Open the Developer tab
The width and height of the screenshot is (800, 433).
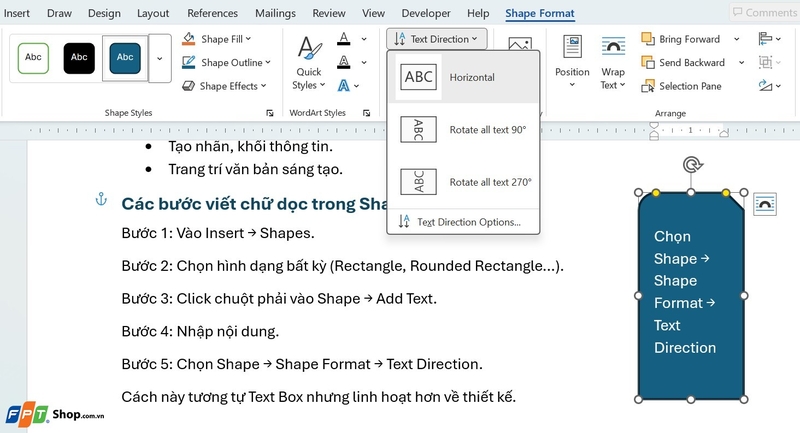426,13
